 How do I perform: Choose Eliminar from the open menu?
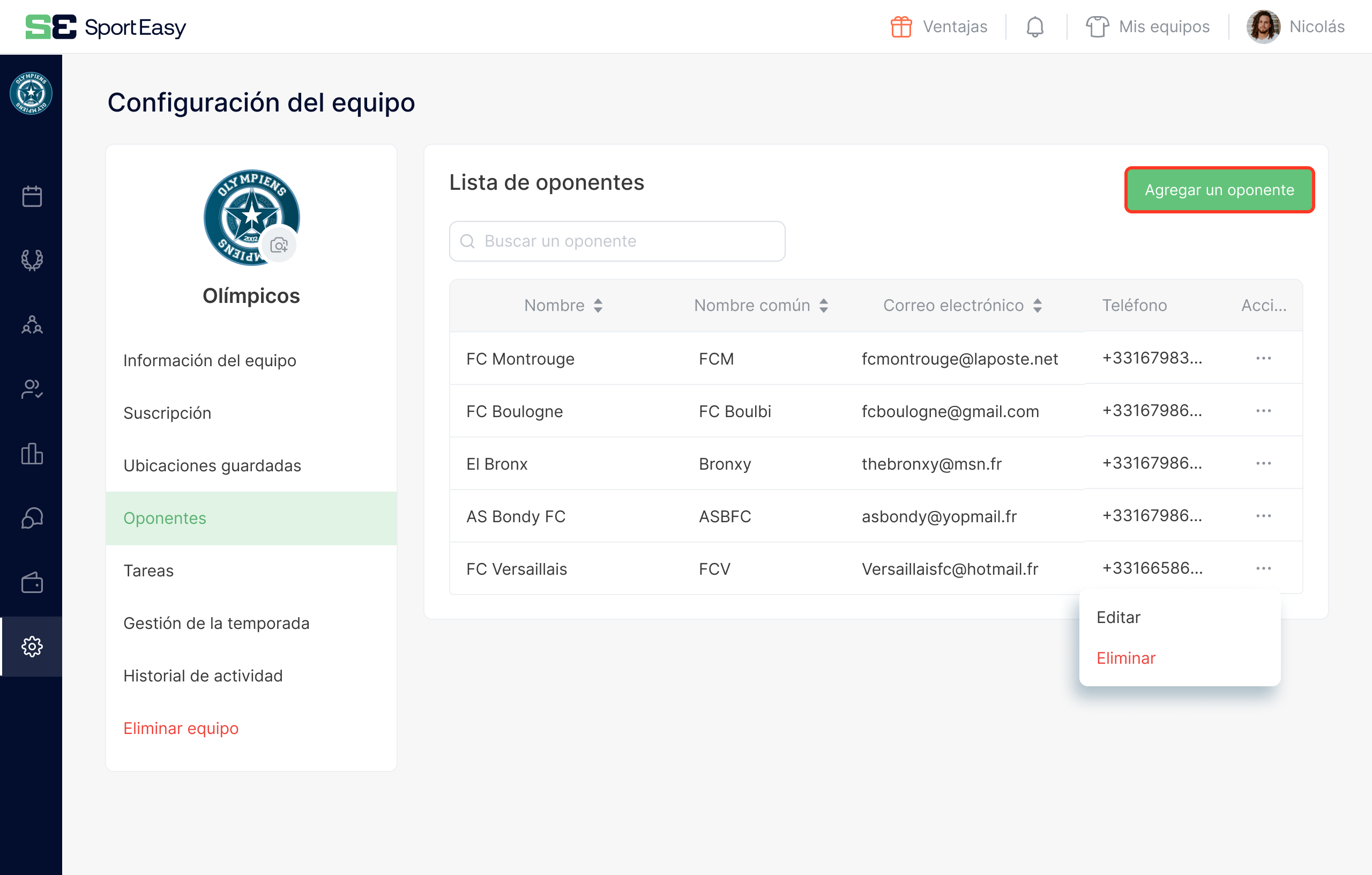[x=1125, y=657]
